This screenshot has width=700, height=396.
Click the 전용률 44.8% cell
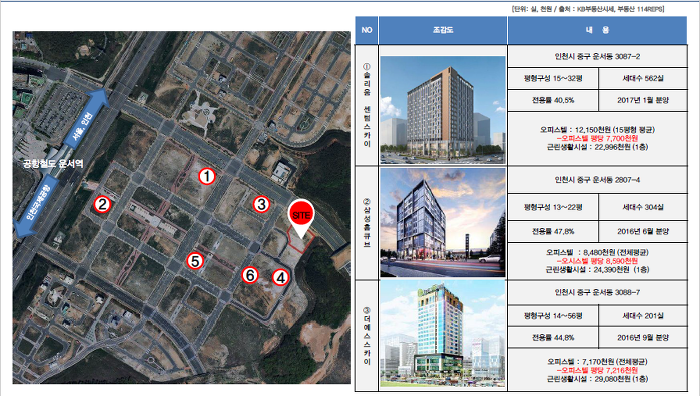553,338
